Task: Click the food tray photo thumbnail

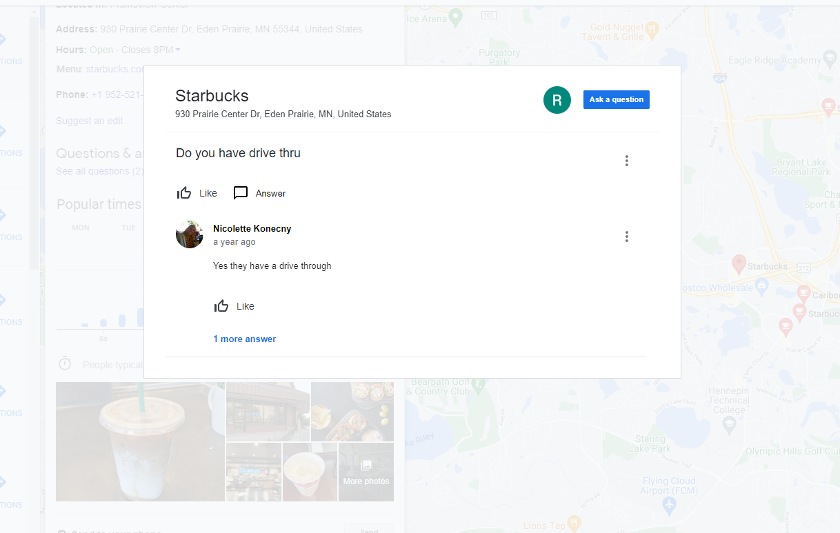Action: coord(352,411)
